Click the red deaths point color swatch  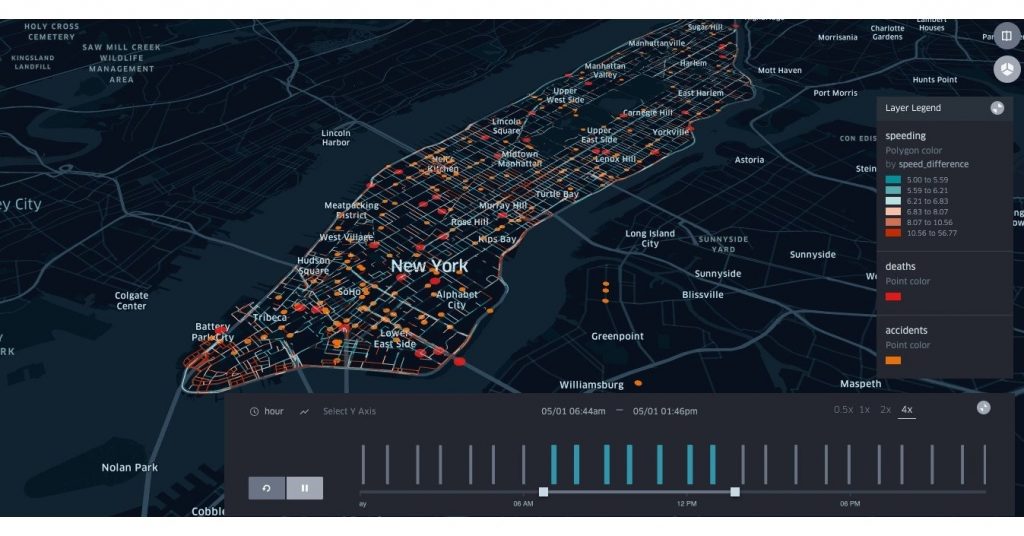[893, 296]
